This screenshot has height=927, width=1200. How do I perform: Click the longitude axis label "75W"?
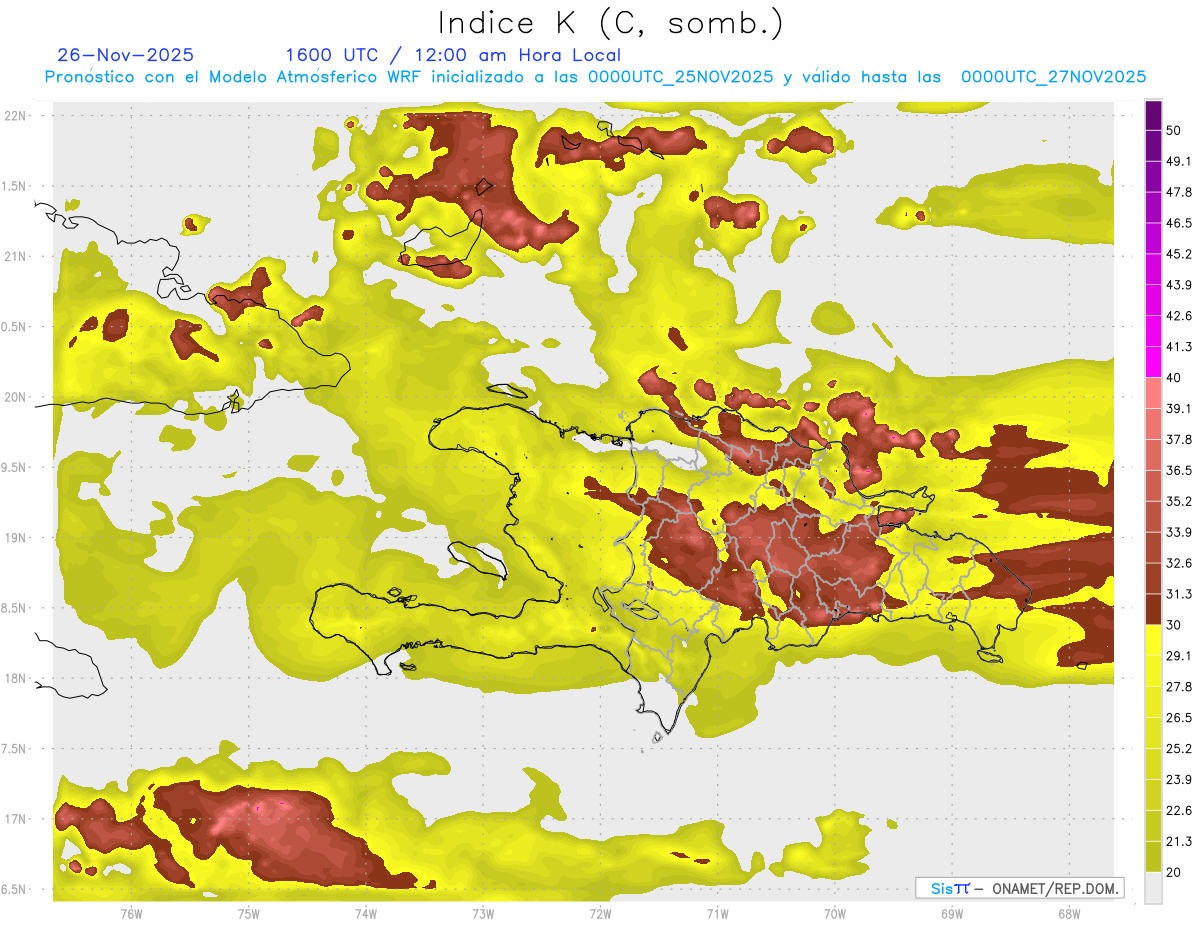tap(249, 913)
